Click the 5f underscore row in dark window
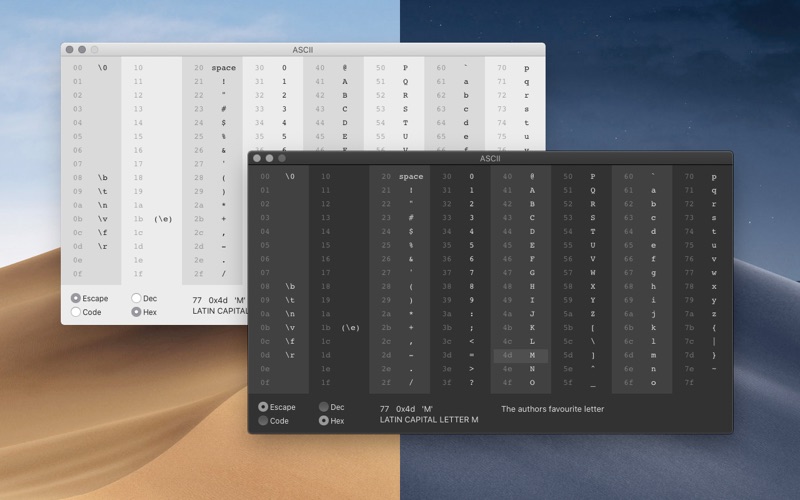The height and width of the screenshot is (500, 800). tap(581, 383)
